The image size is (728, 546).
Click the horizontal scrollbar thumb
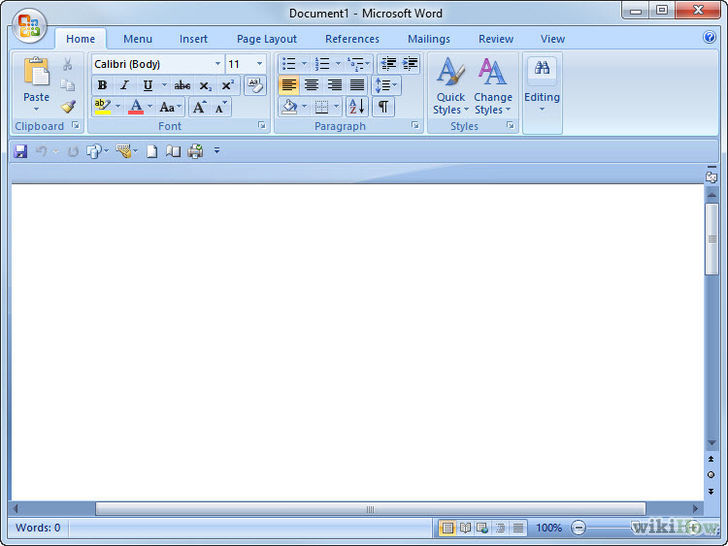pyautogui.click(x=370, y=509)
